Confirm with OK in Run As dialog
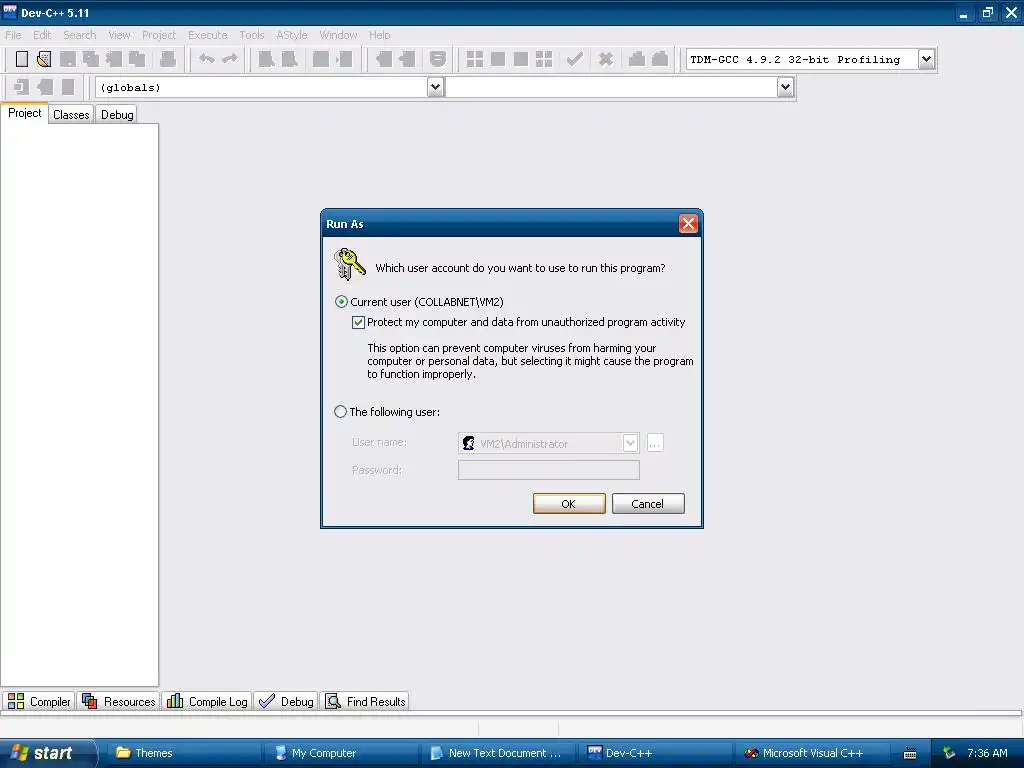The image size is (1024, 768). (569, 504)
